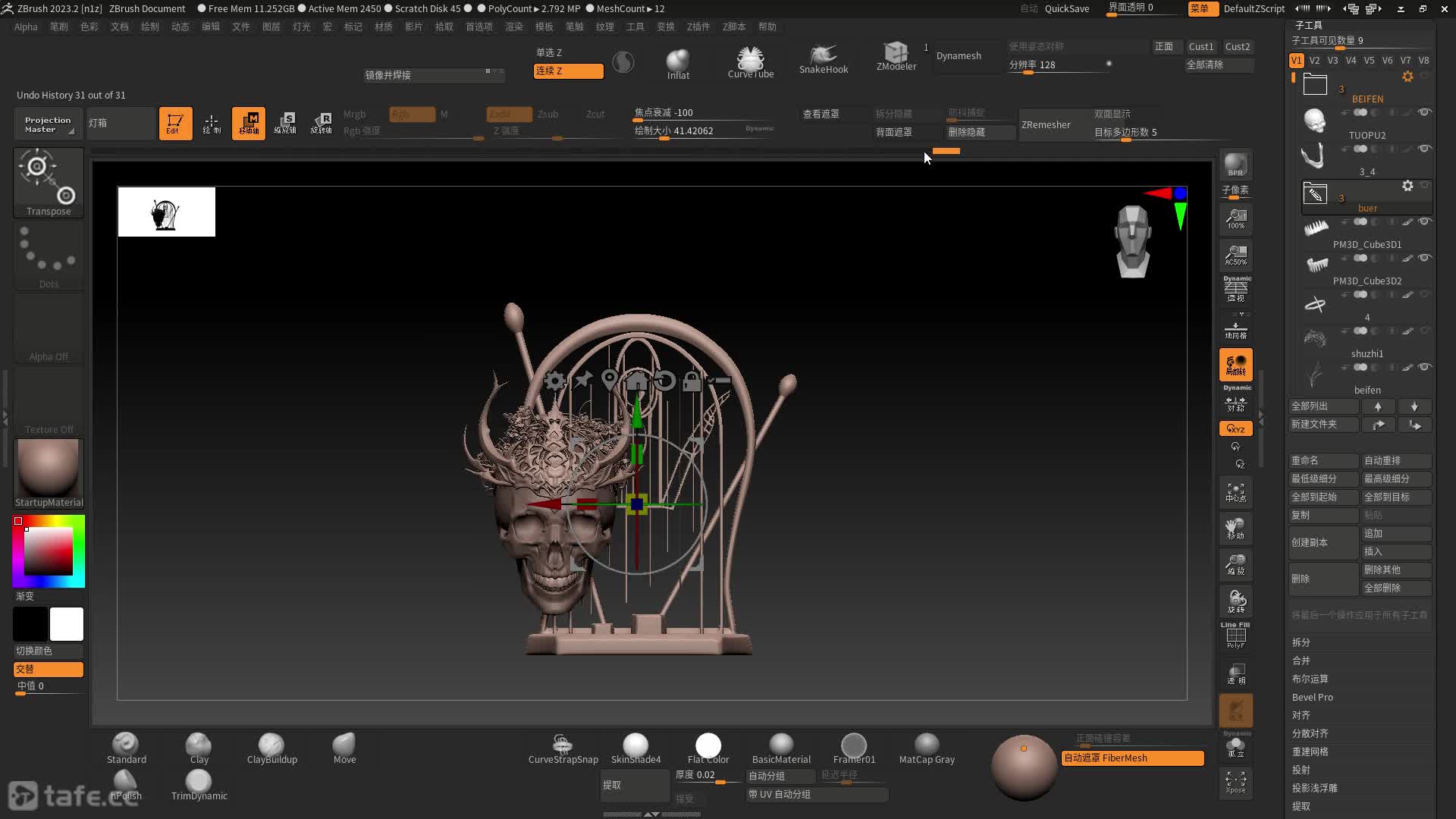This screenshot has height=819, width=1456.
Task: Toggle the alternate (交替) color button
Action: (49, 669)
